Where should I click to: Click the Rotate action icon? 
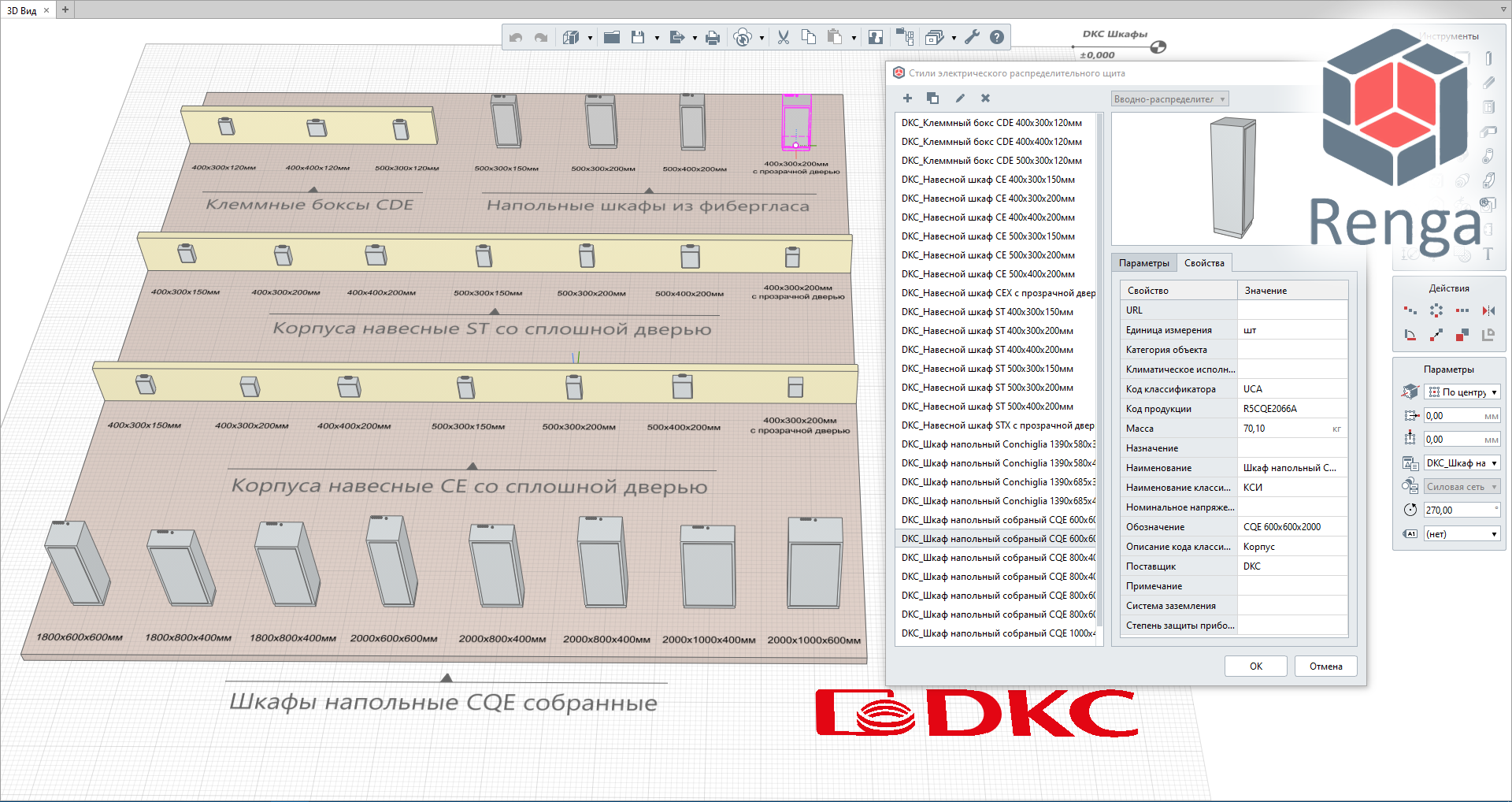[x=1410, y=335]
